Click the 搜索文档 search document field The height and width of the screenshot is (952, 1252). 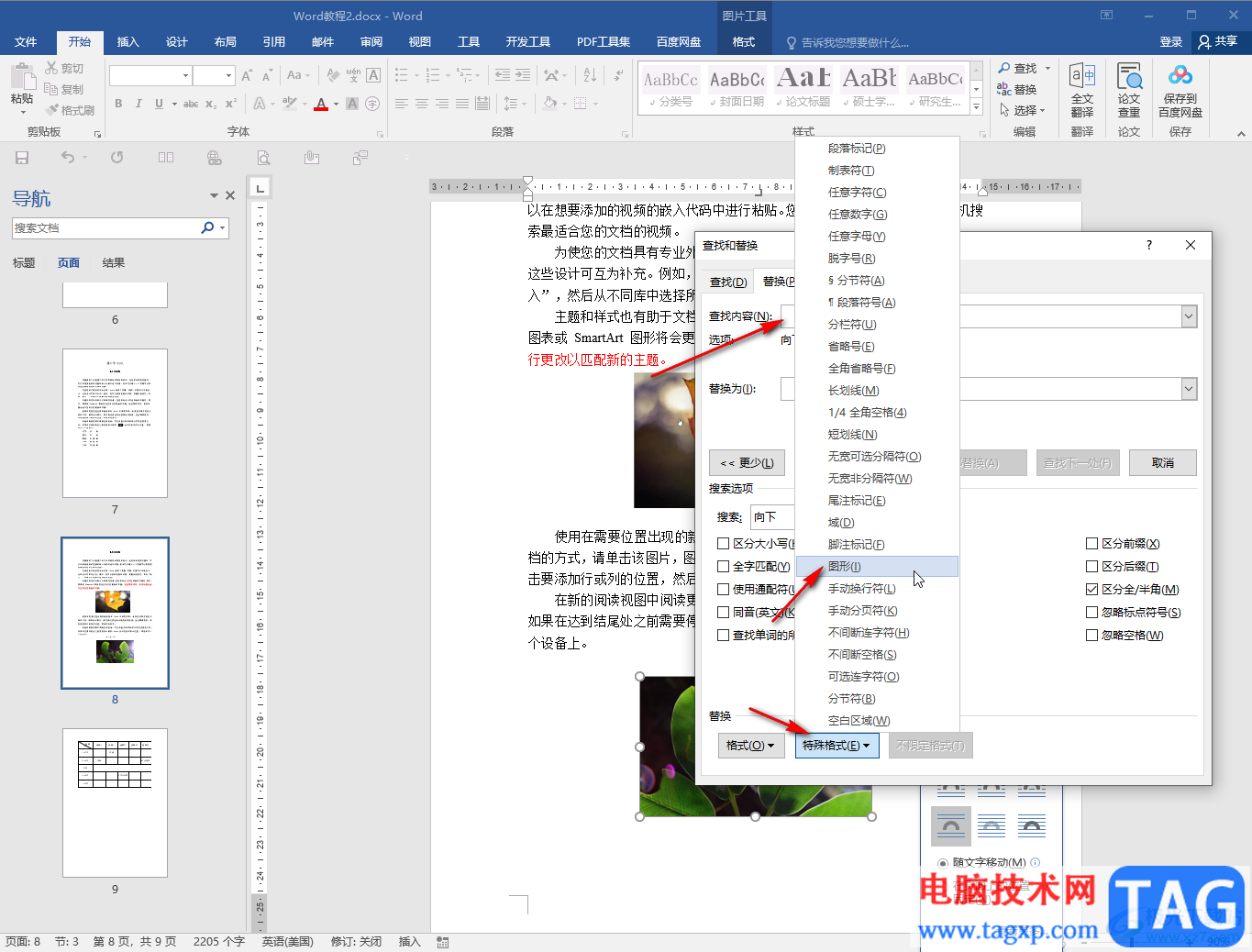pyautogui.click(x=105, y=227)
